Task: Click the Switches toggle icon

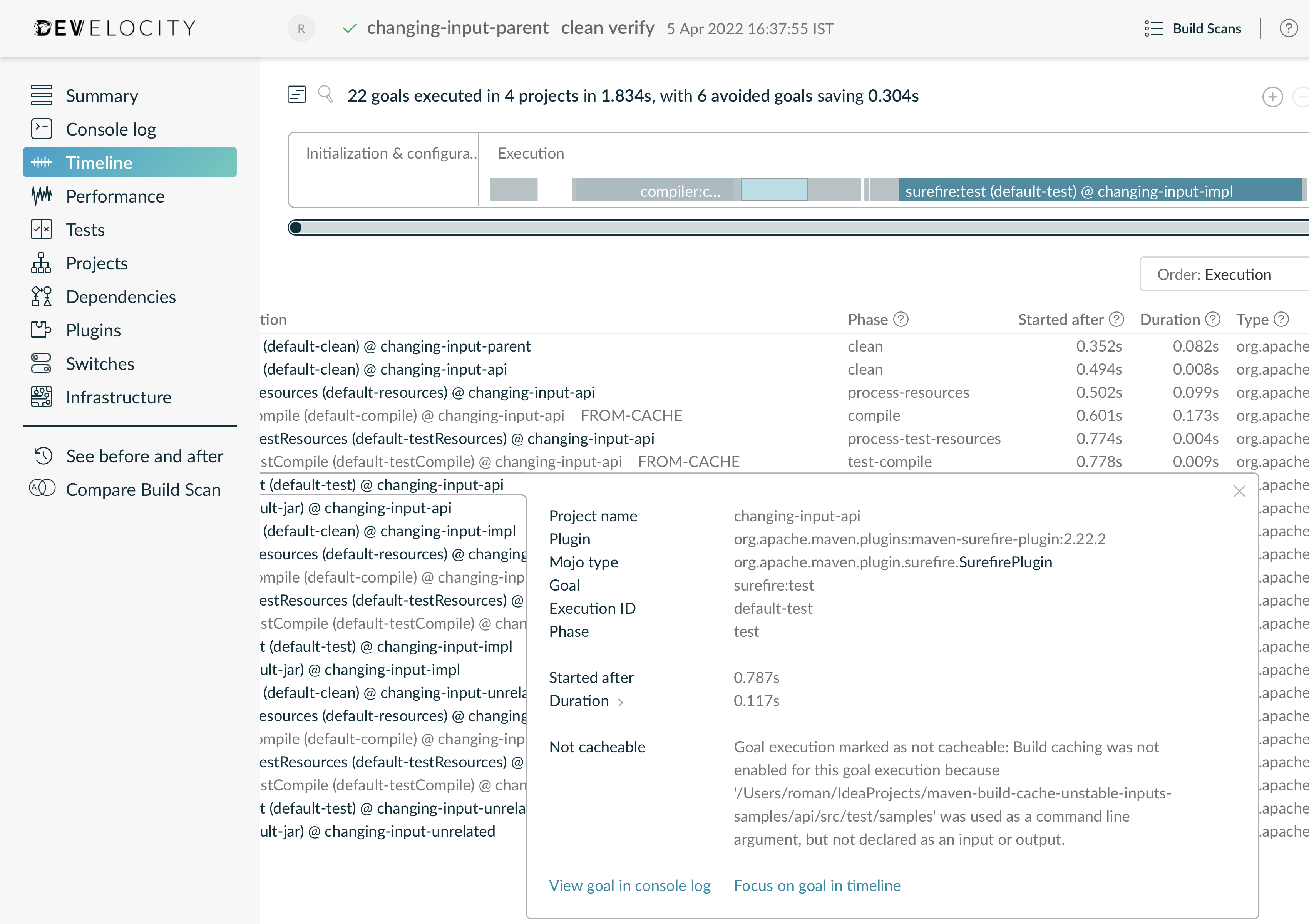Action: click(x=41, y=364)
